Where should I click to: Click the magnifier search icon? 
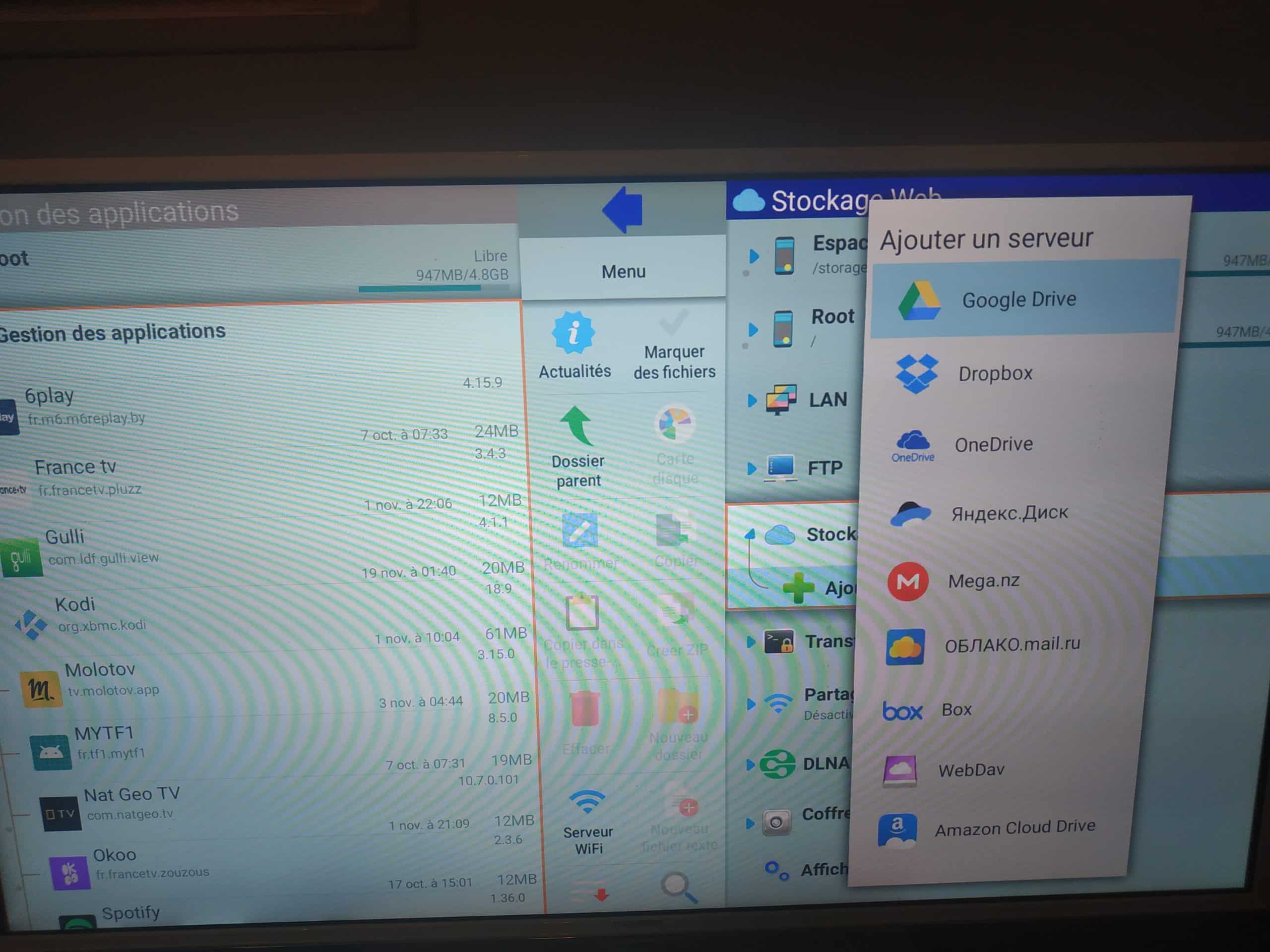(x=679, y=887)
